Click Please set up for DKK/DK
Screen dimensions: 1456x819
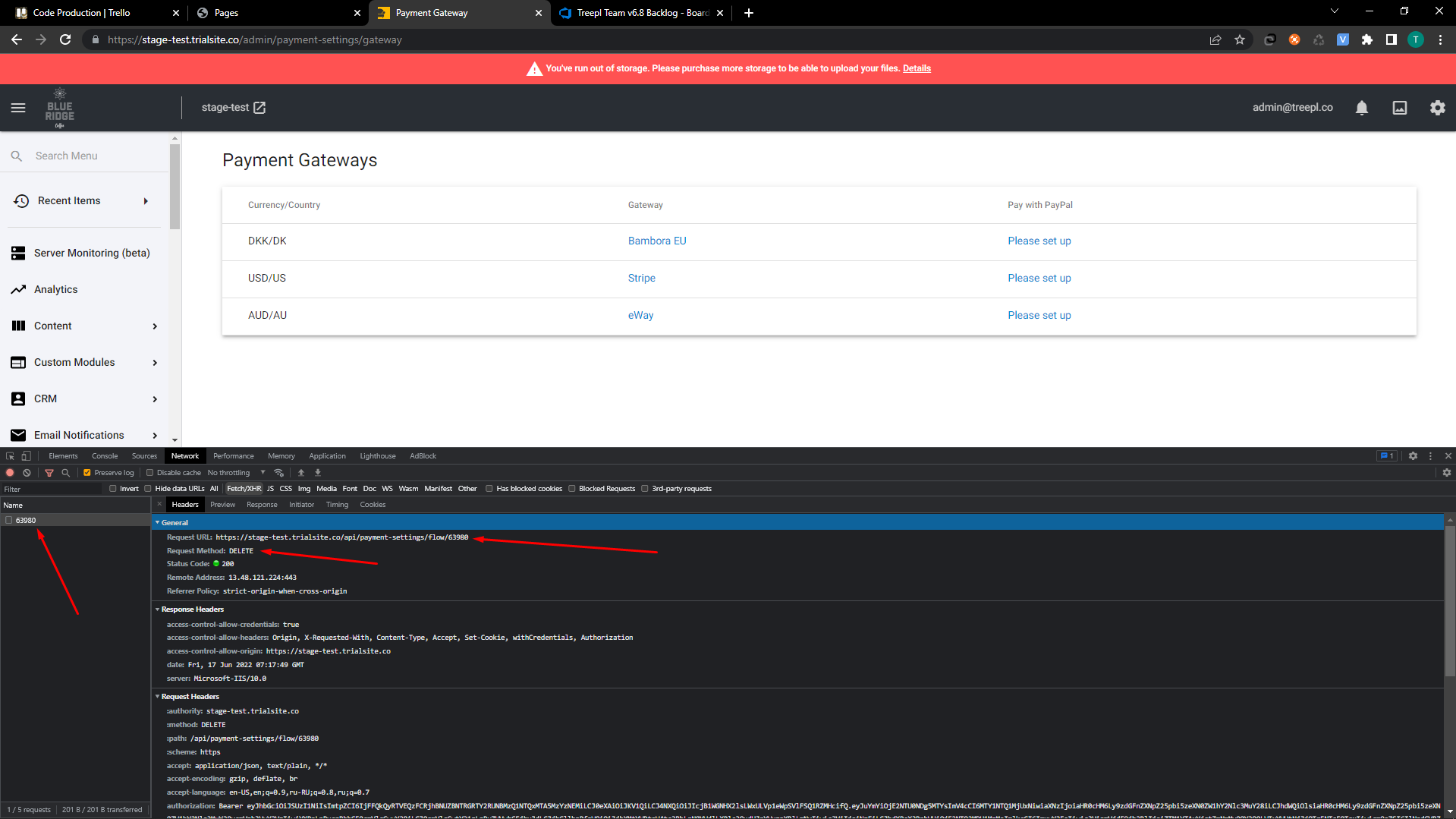[1039, 241]
